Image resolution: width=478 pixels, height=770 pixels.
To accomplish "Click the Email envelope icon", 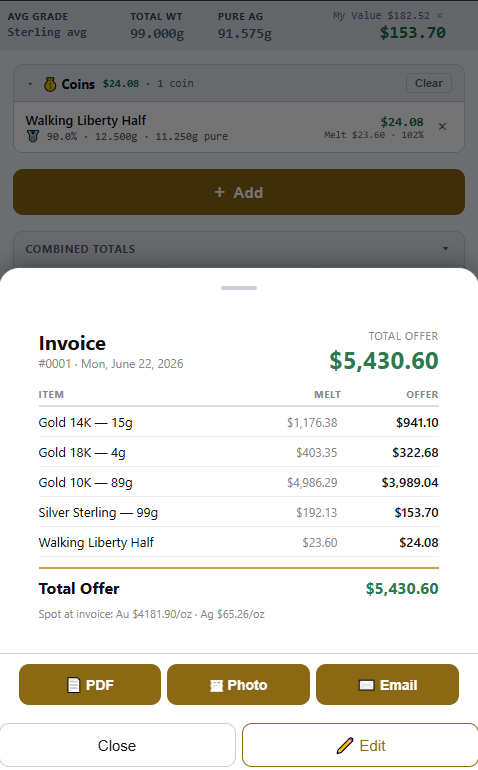I will [366, 685].
